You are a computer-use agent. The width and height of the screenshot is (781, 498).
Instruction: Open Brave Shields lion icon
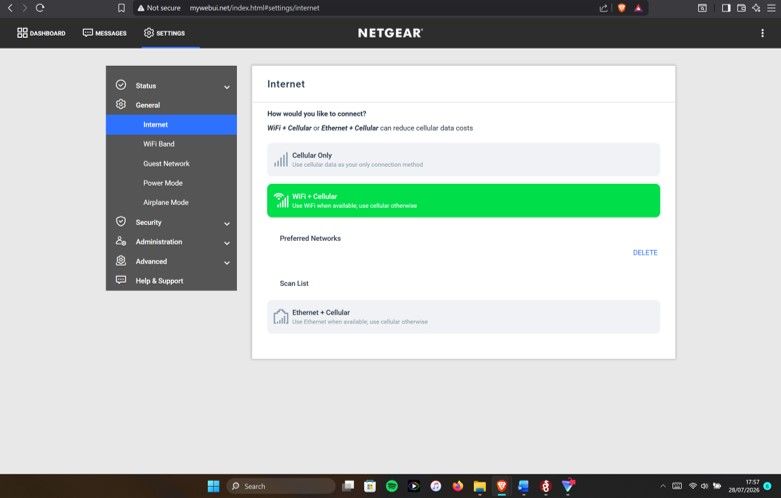(x=621, y=8)
